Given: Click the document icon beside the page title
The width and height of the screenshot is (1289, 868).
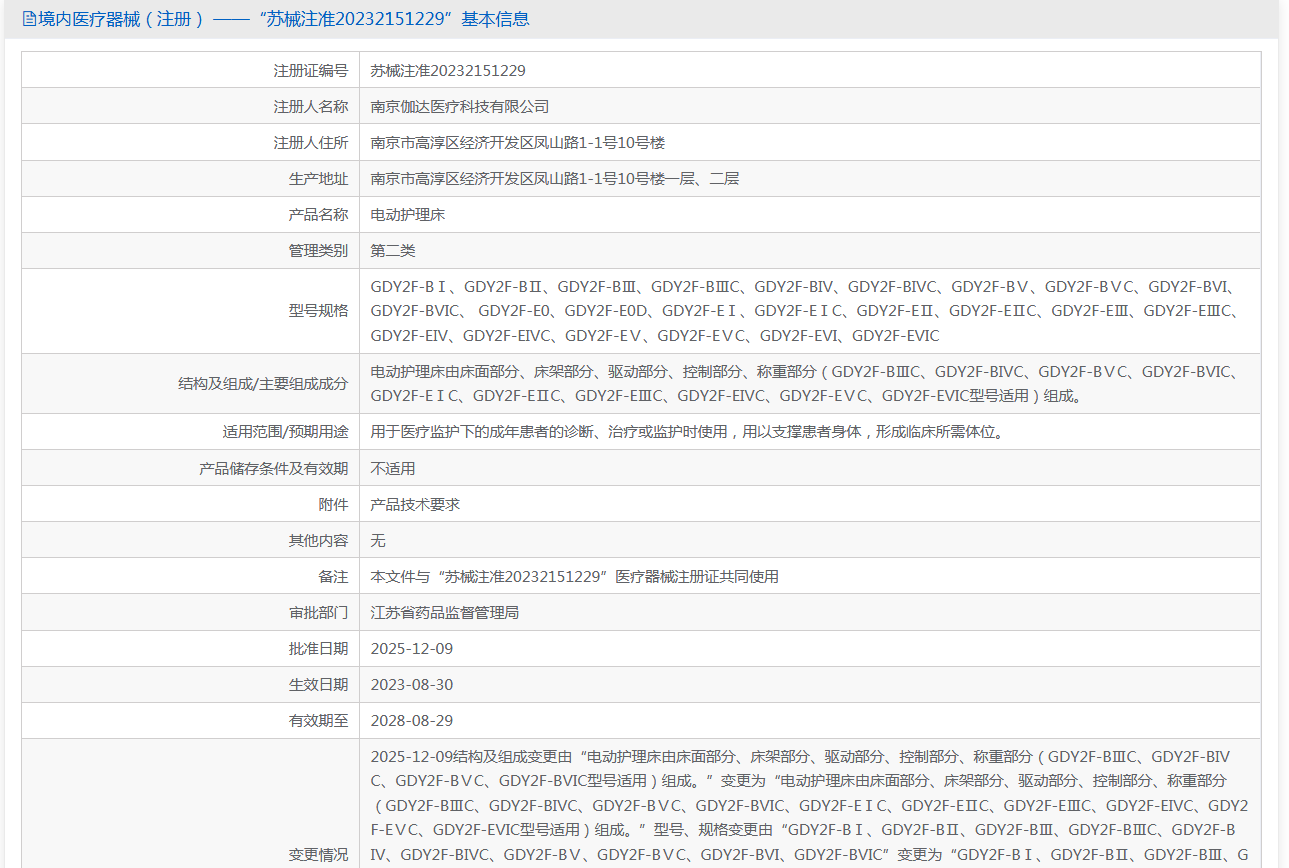Looking at the screenshot, I should (29, 19).
